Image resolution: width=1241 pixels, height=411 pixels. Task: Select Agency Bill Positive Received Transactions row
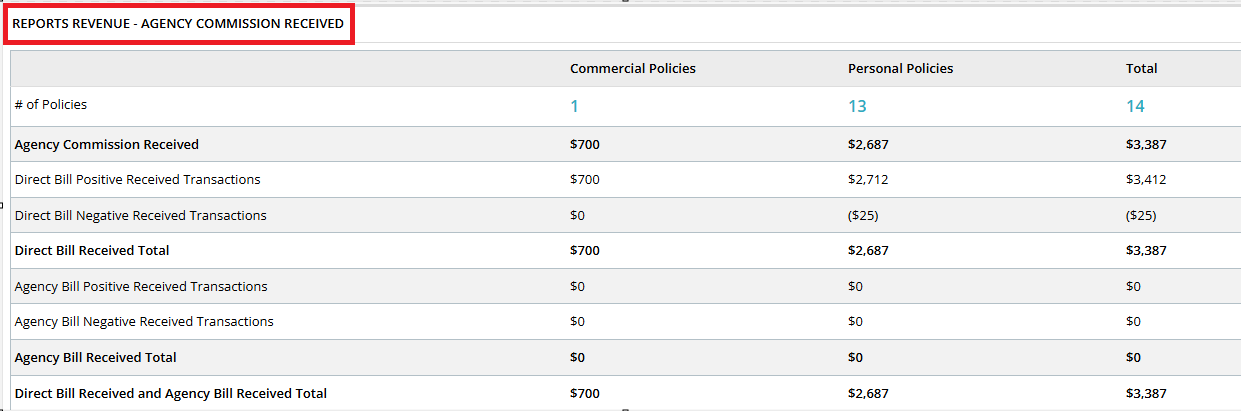click(626, 287)
